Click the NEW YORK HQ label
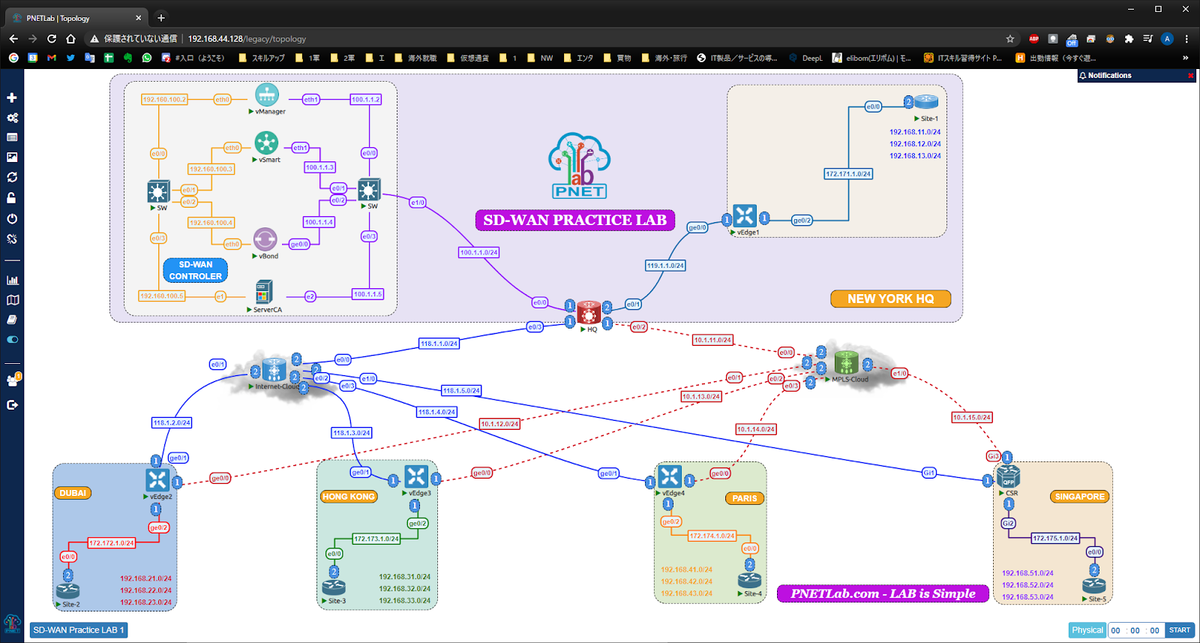This screenshot has width=1200, height=643. (x=890, y=298)
